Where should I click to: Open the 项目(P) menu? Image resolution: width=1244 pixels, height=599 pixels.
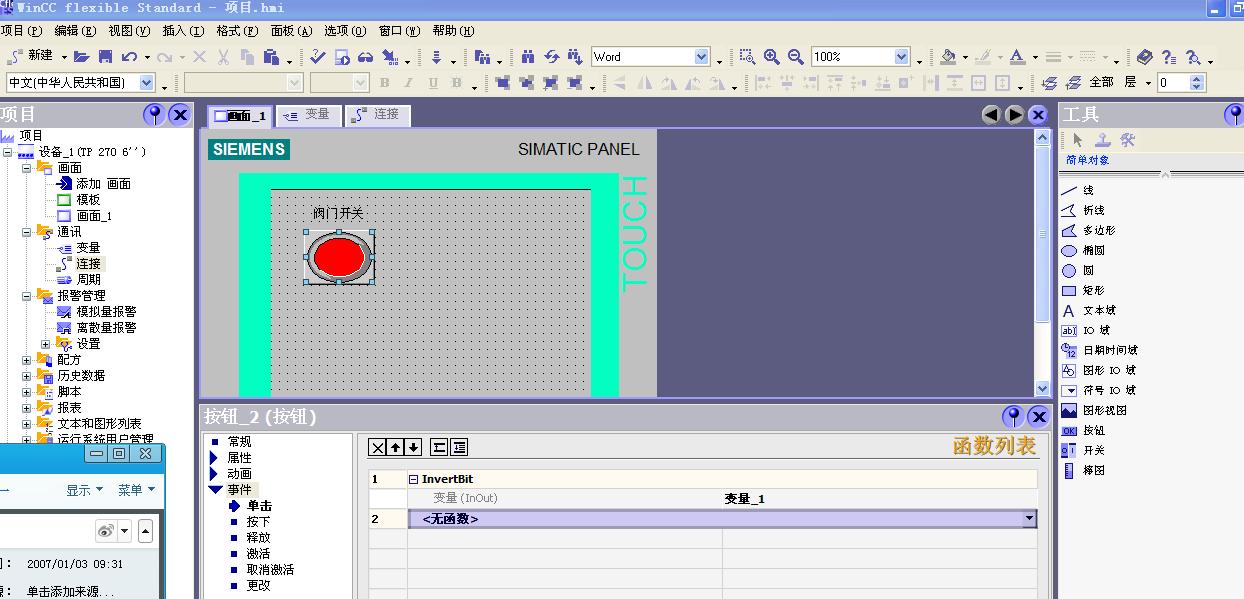click(x=21, y=31)
